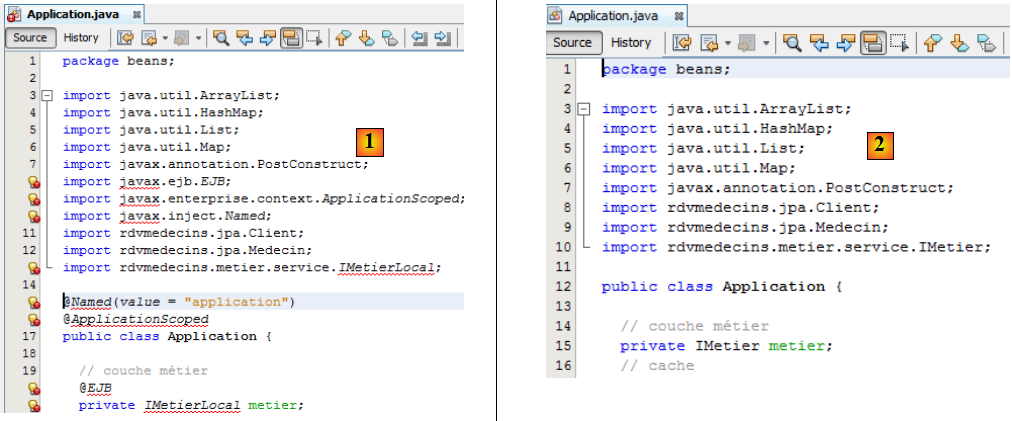Click Find Selection magnifier in left editor

222,38
